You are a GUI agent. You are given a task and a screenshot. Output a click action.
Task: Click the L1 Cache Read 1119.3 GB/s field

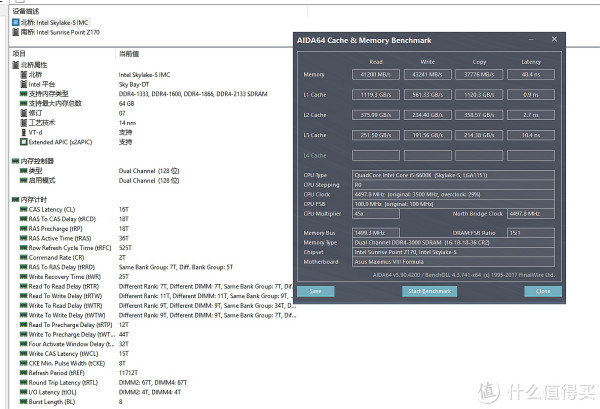point(376,95)
